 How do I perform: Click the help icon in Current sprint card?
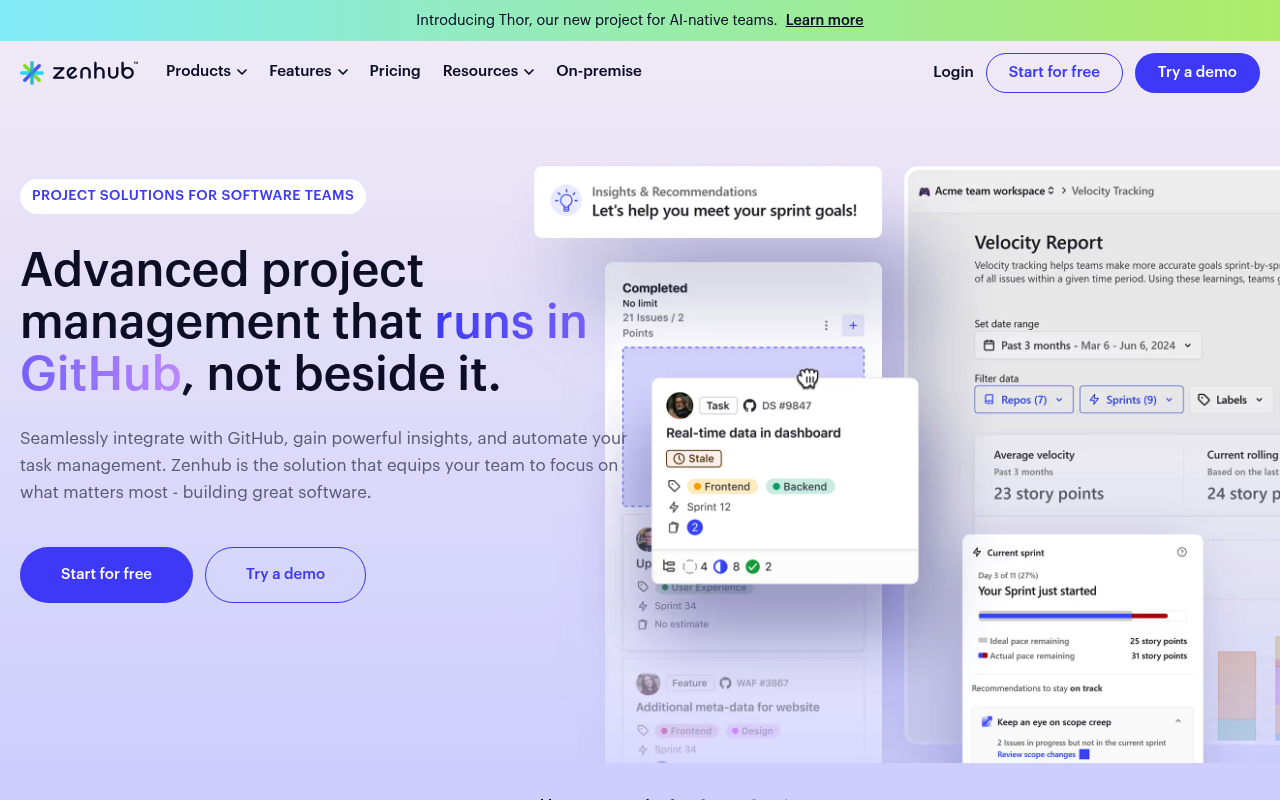coord(1182,552)
